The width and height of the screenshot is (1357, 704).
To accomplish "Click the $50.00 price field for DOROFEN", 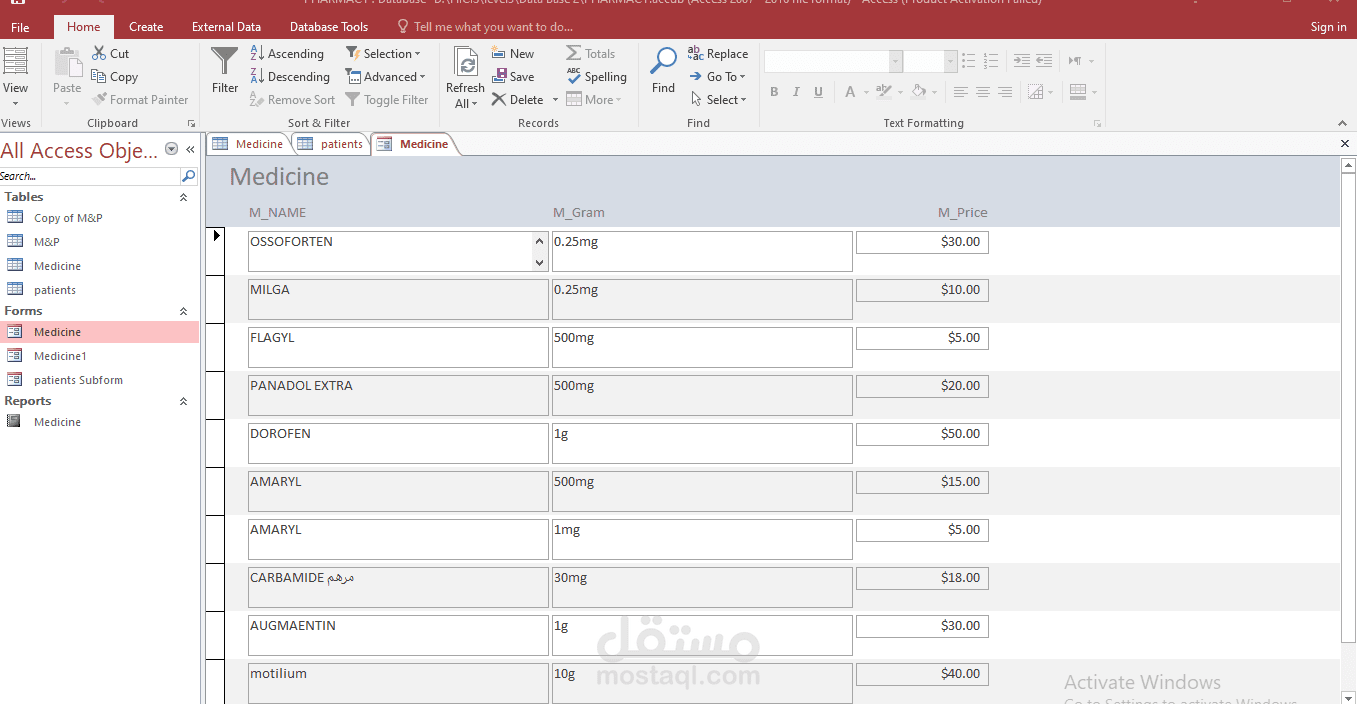I will [x=922, y=434].
